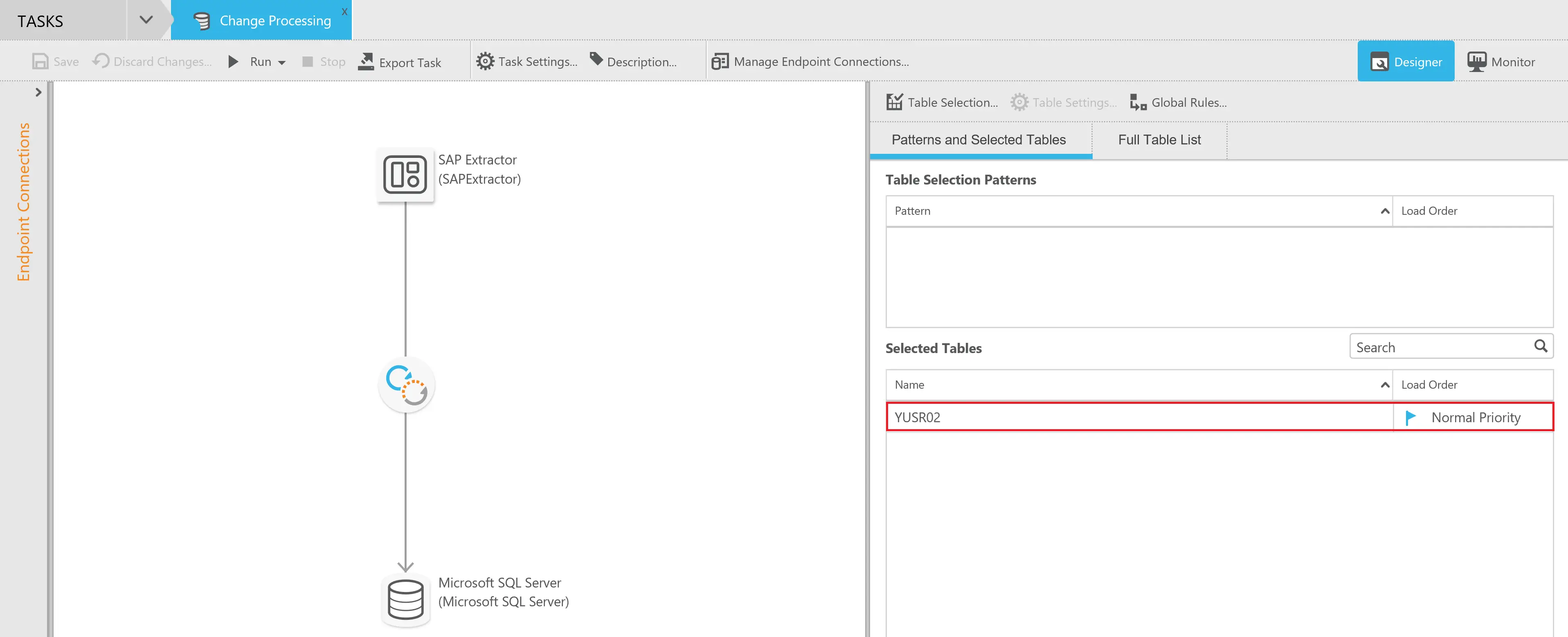Click the Stop button

pos(324,61)
